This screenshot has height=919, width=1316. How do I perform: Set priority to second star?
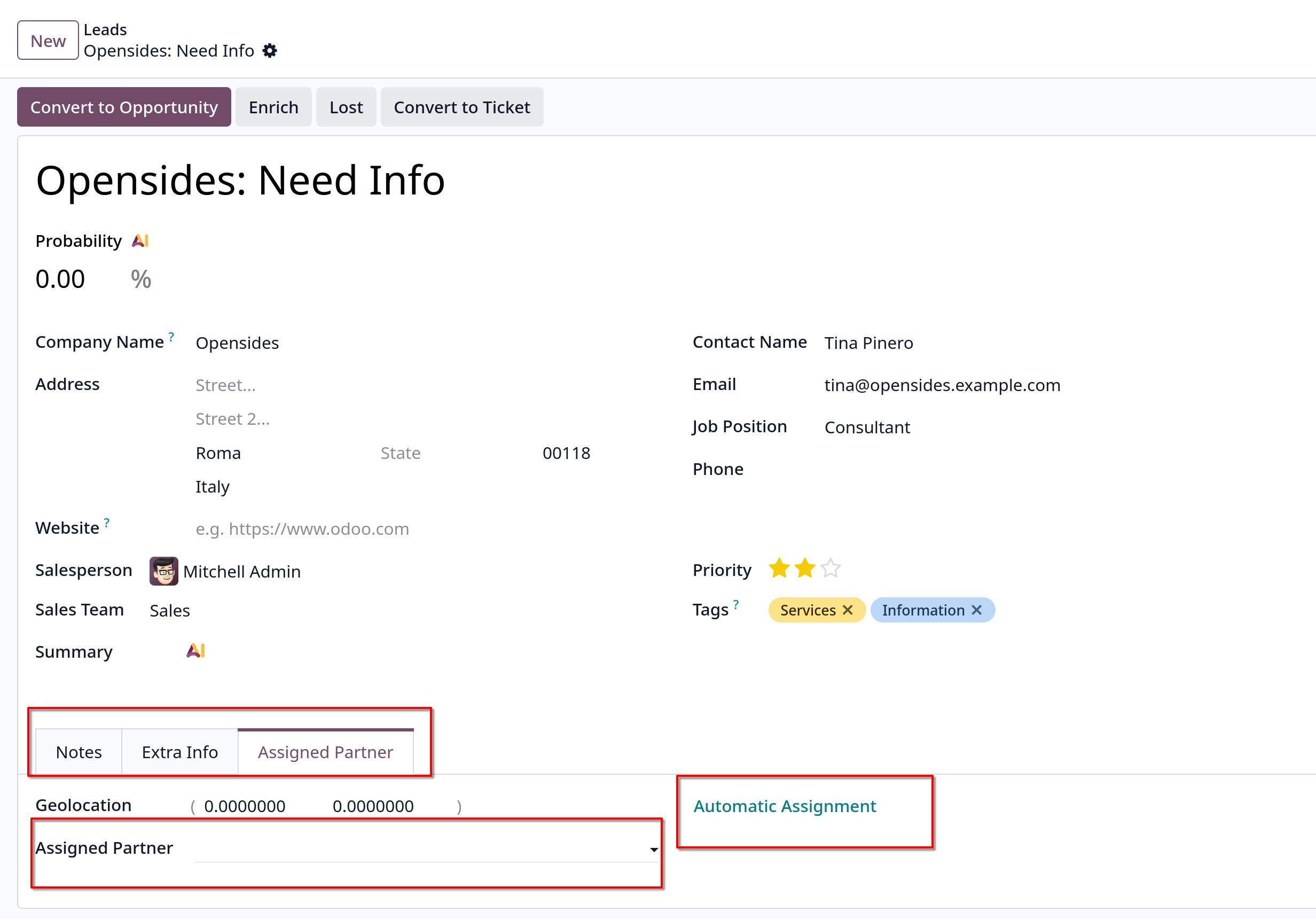point(805,568)
